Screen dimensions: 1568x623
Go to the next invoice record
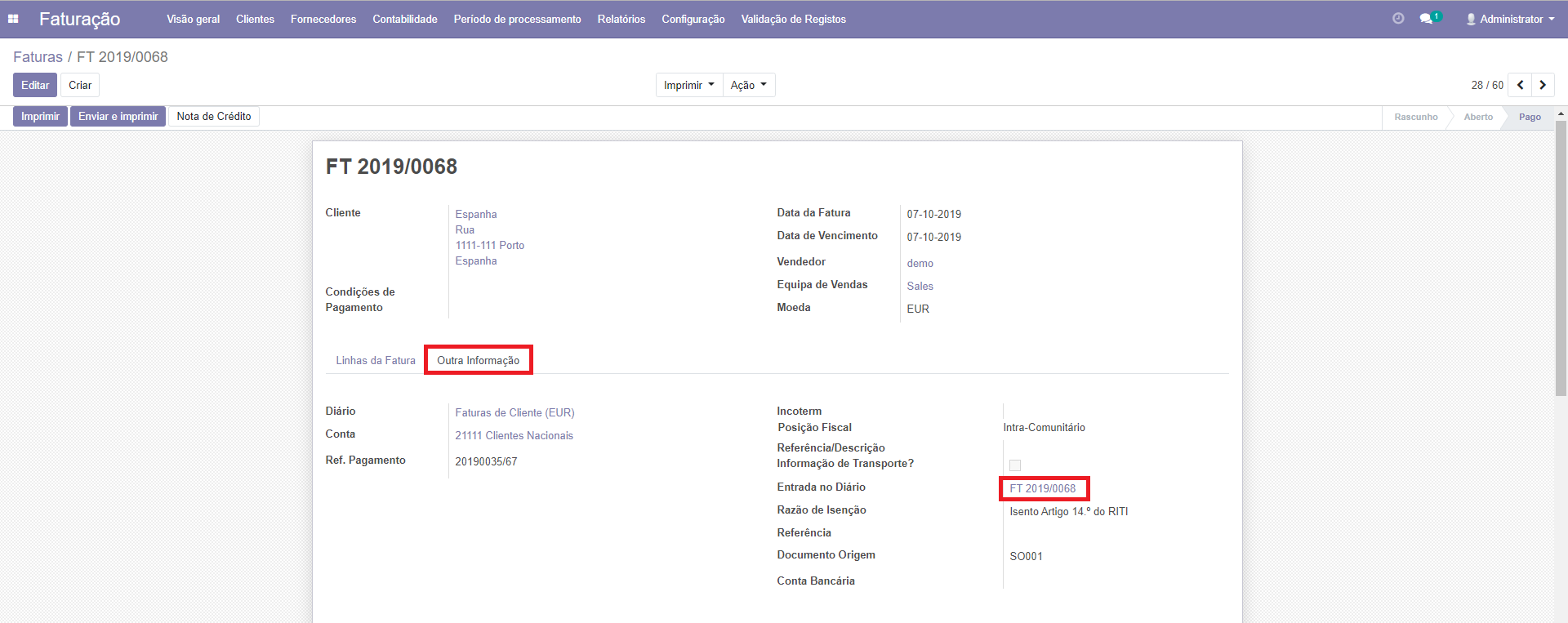[x=1543, y=85]
